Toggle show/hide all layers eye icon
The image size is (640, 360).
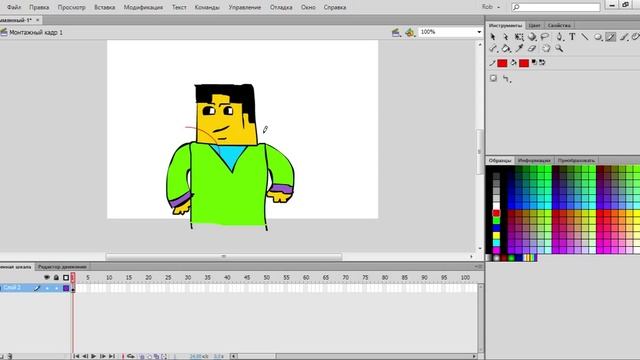click(47, 278)
